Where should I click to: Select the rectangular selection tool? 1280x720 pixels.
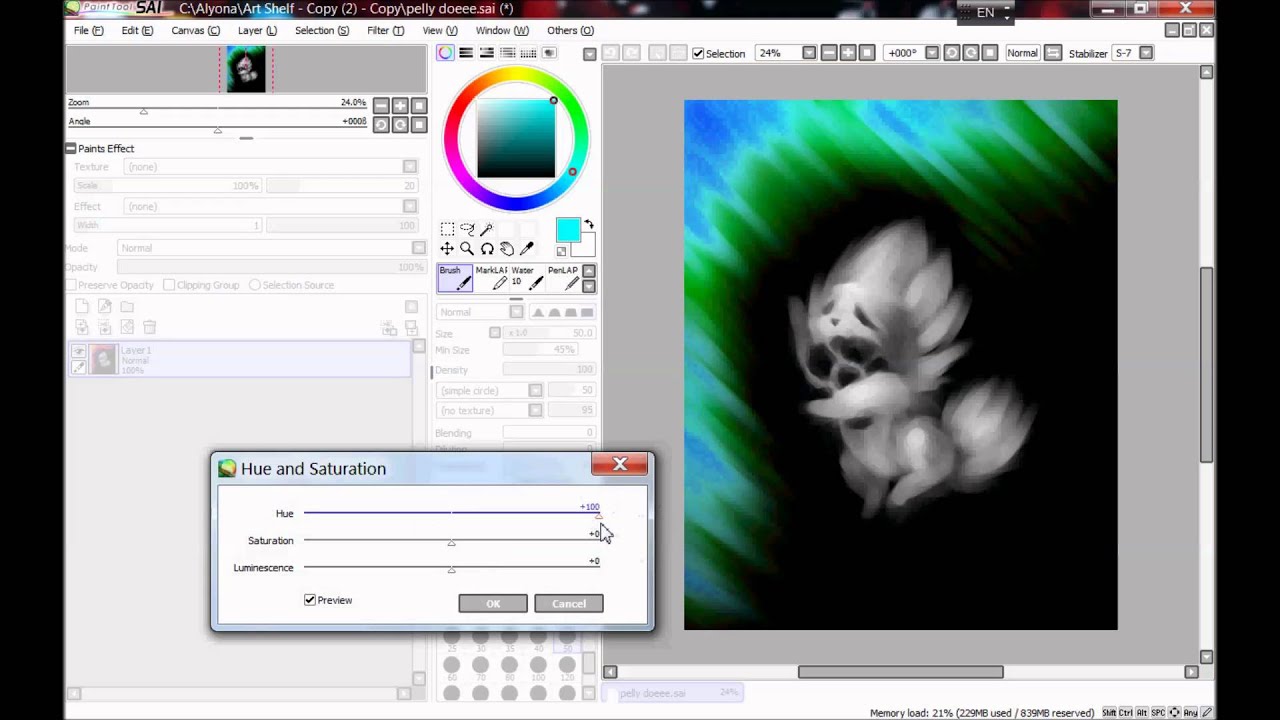(x=447, y=230)
